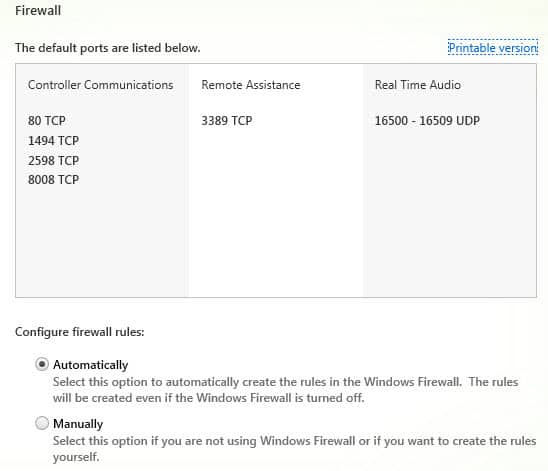This screenshot has height=471, width=548.
Task: Click the Firewall page heading
Action: [38, 10]
